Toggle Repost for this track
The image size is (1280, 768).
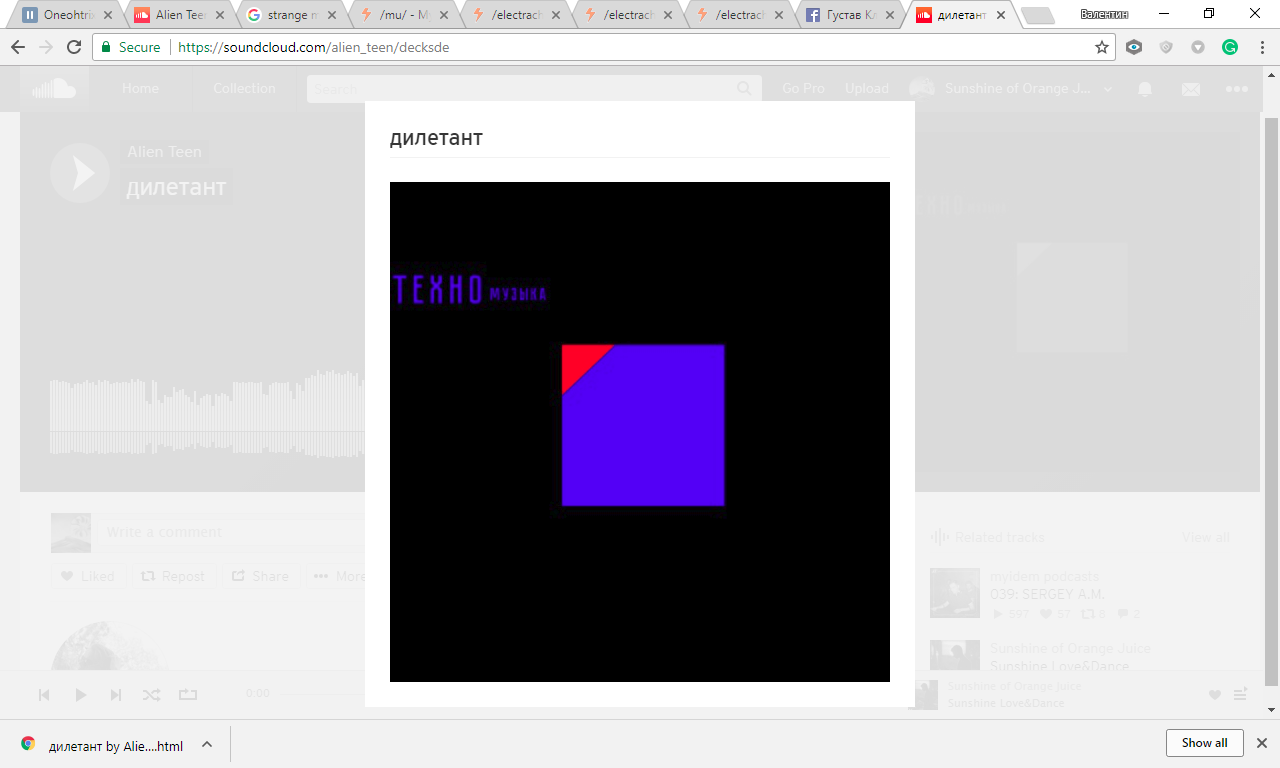coord(172,576)
